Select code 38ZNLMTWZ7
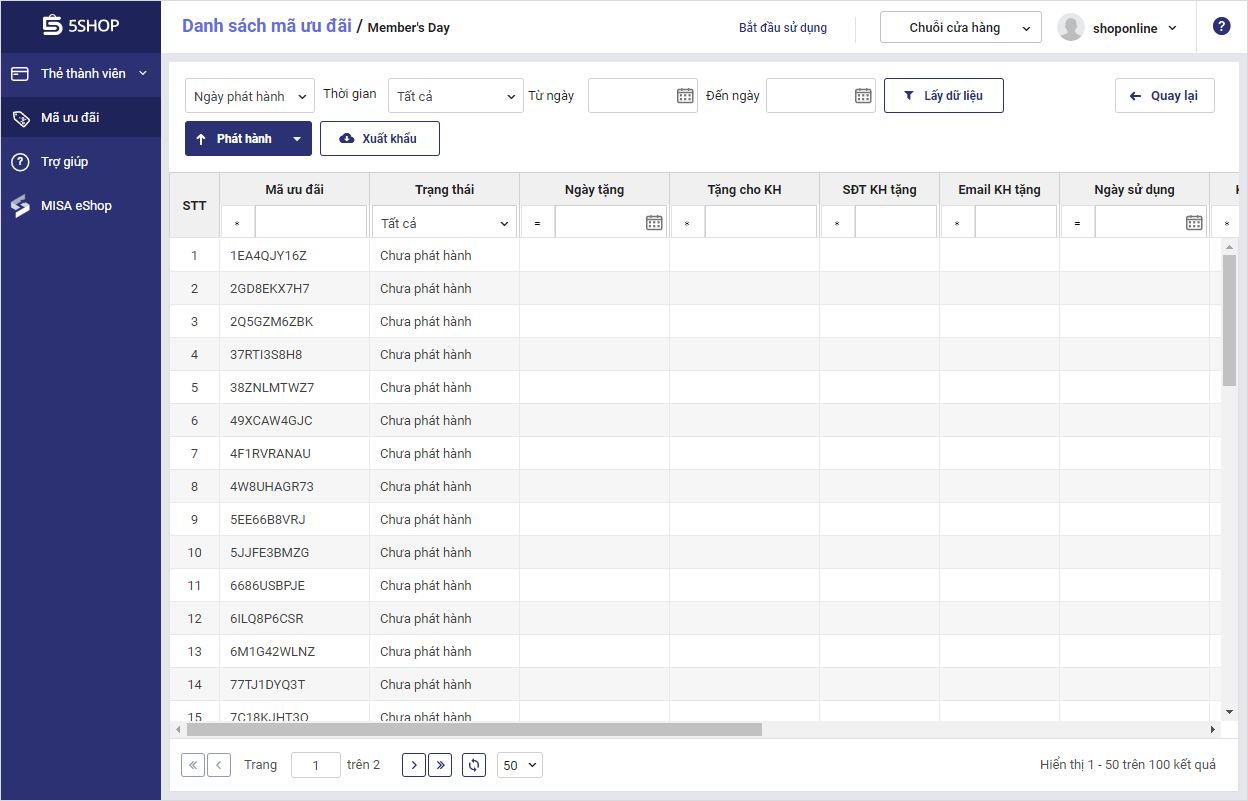1248x801 pixels. pos(272,388)
